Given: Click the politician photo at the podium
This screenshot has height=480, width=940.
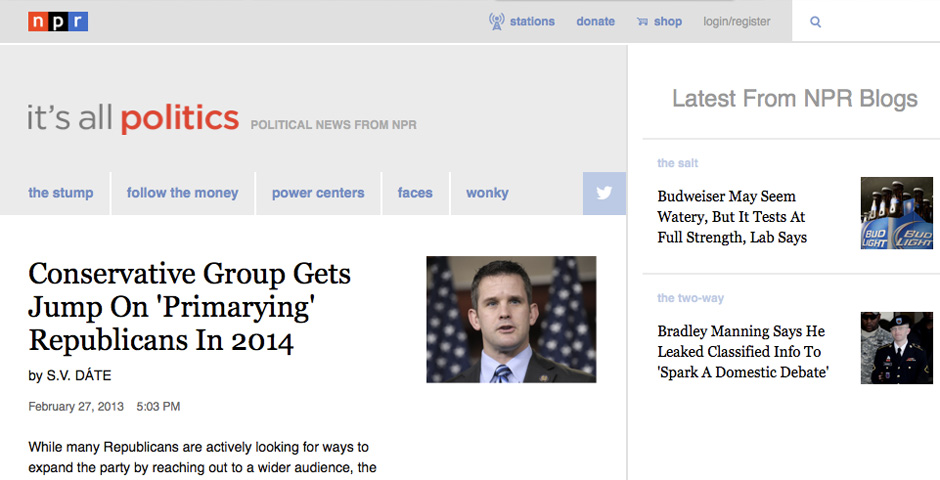Looking at the screenshot, I should click(x=511, y=319).
